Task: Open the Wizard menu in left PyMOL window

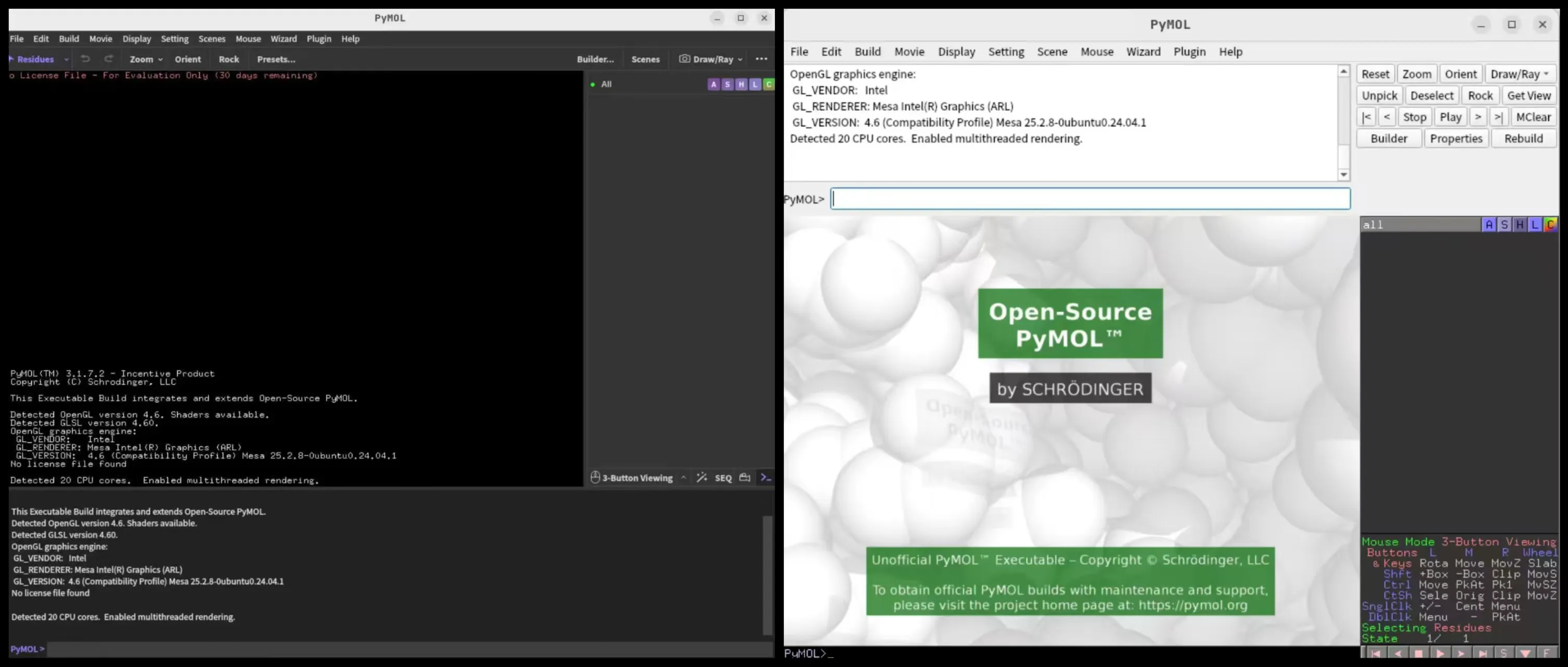Action: tap(283, 39)
